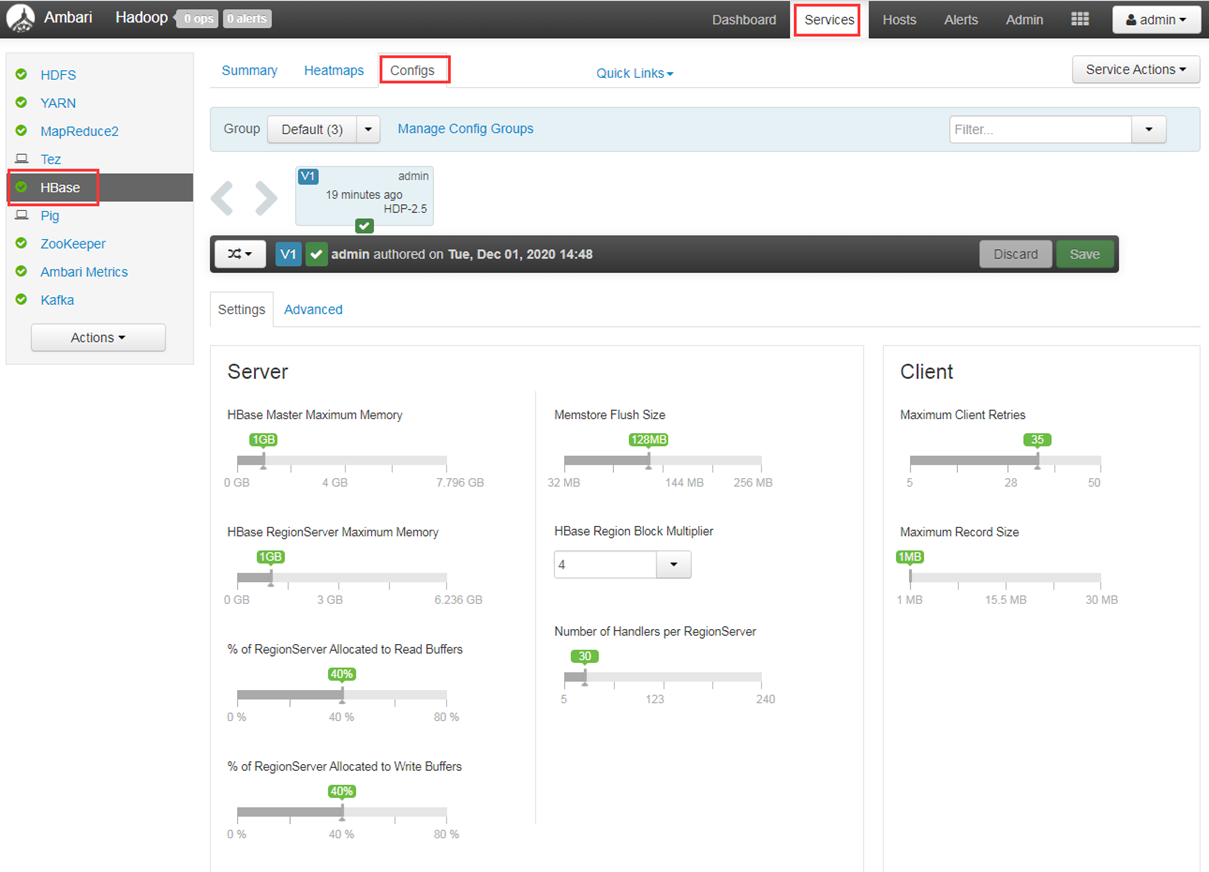Click ZooKeeper green status icon

coord(21,243)
